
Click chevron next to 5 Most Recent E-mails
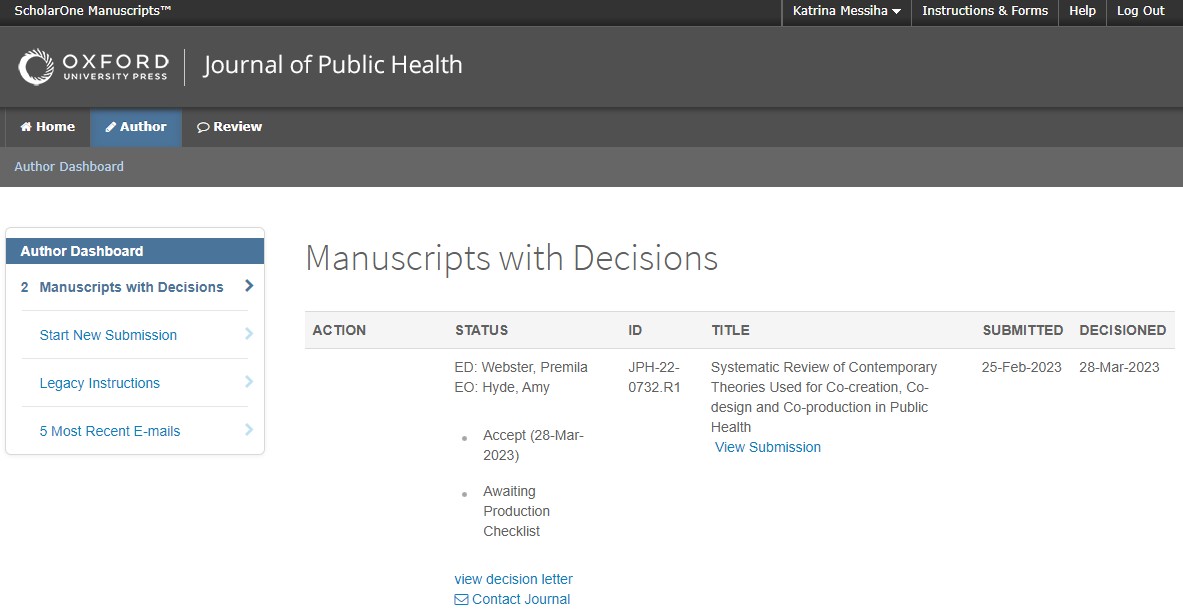[249, 430]
